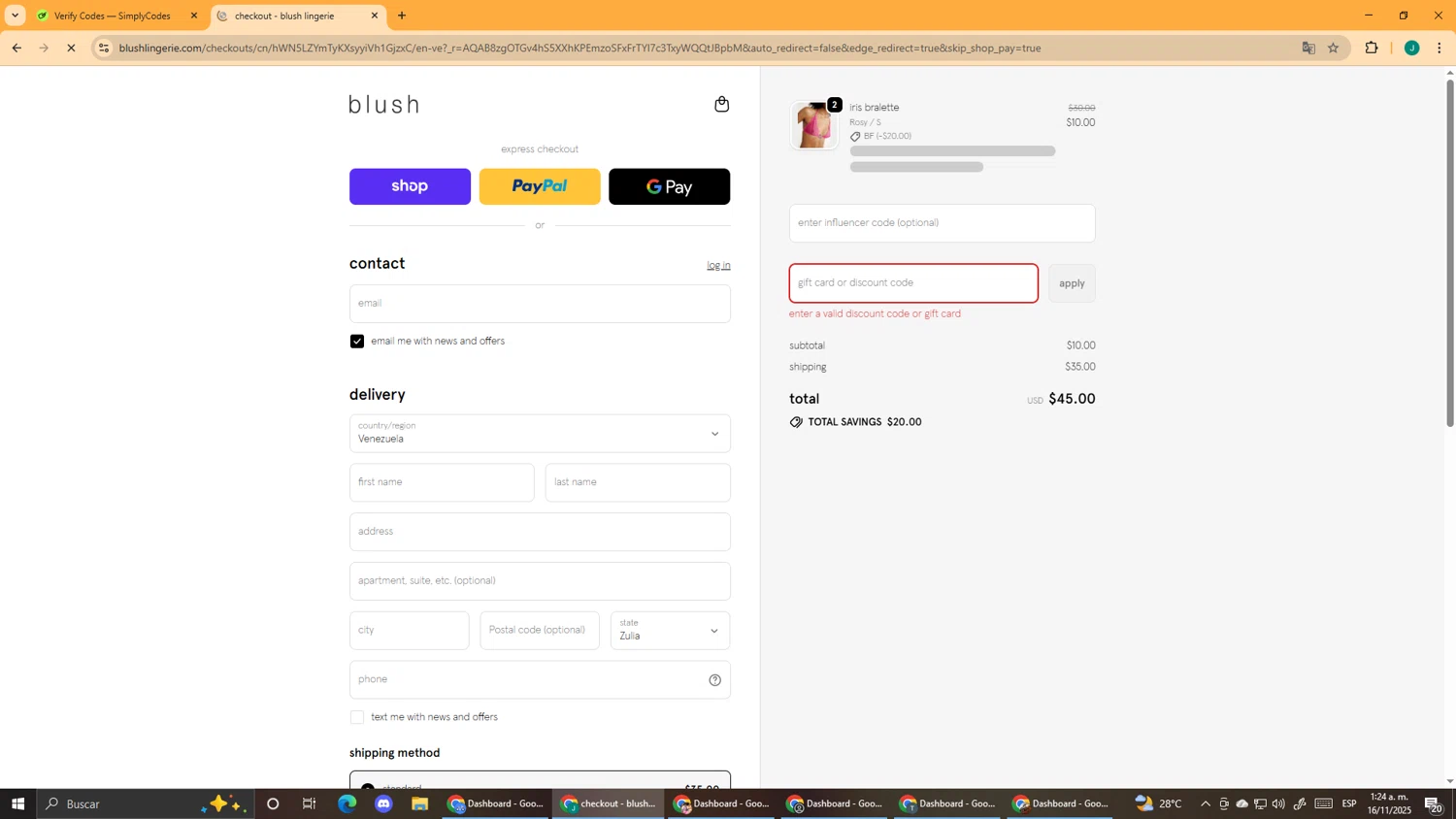The height and width of the screenshot is (819, 1456).
Task: Expand the country/region Venezuela dropdown
Action: coord(540,434)
